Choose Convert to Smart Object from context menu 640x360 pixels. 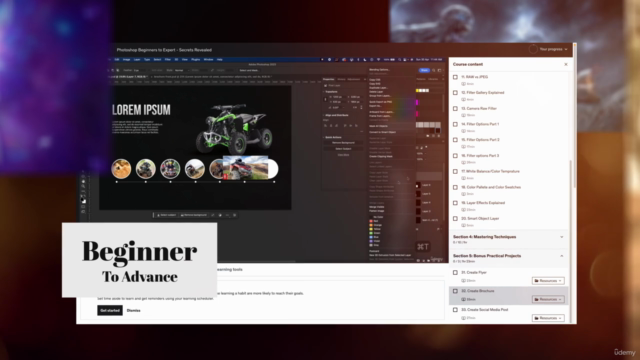tap(382, 132)
